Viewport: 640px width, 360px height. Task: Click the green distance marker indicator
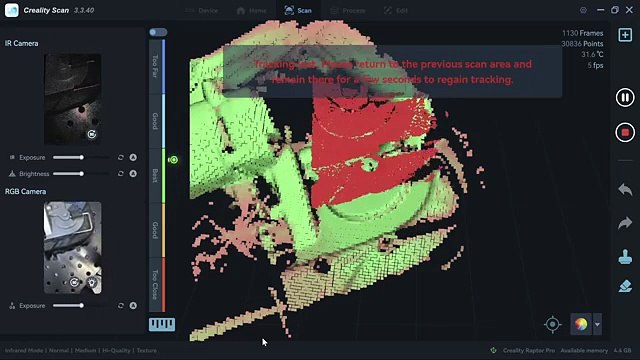point(173,160)
